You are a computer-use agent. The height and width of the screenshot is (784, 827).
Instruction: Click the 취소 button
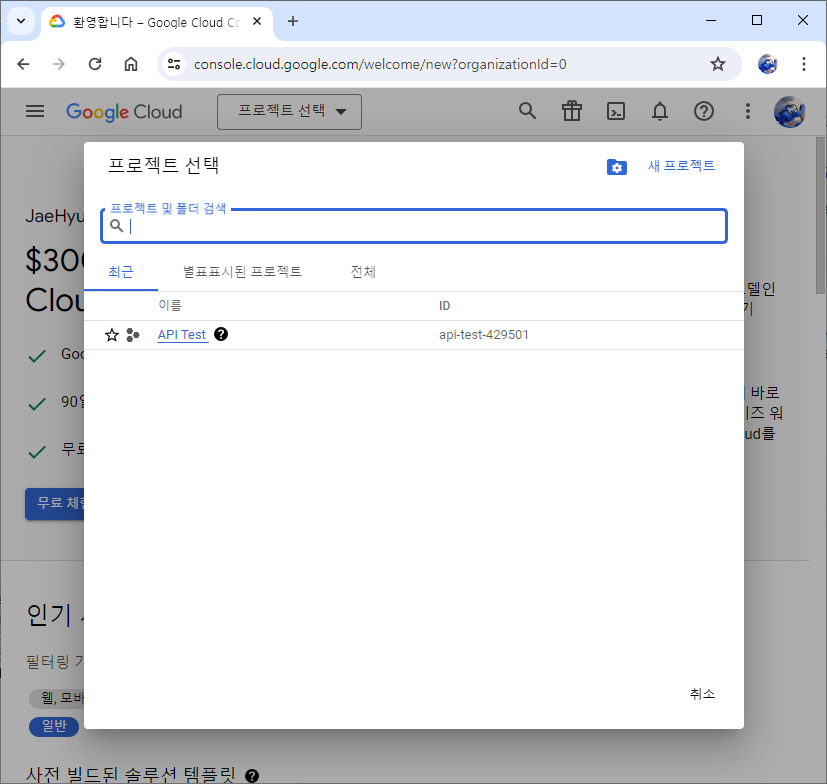[702, 694]
